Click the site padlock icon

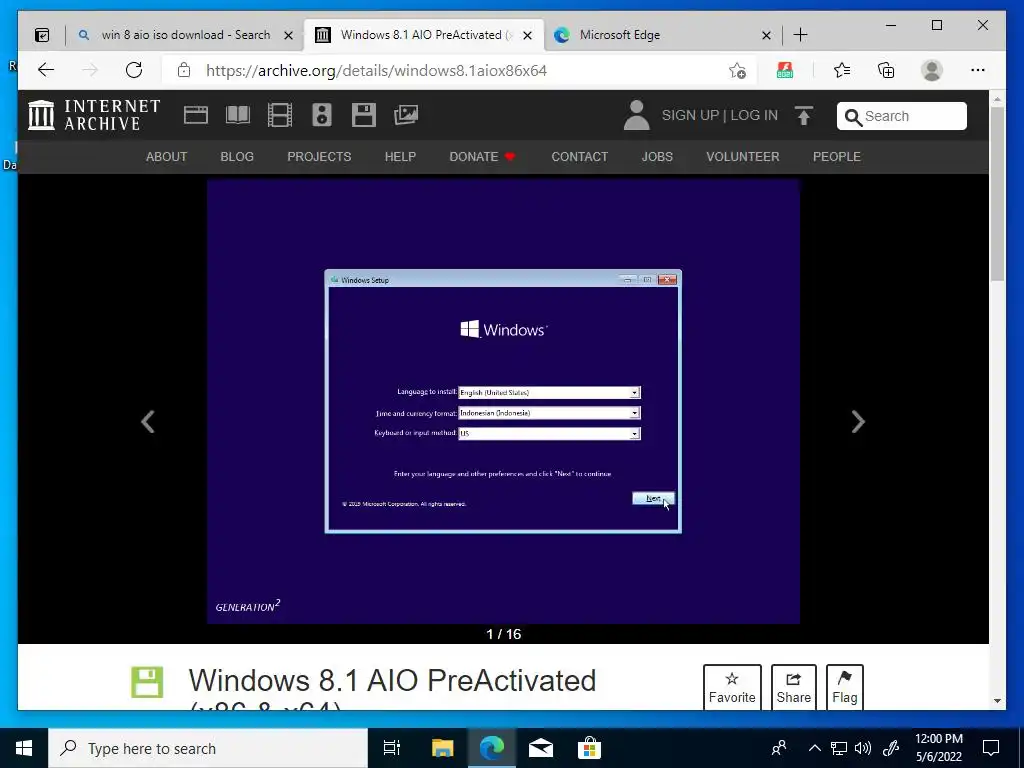click(184, 70)
